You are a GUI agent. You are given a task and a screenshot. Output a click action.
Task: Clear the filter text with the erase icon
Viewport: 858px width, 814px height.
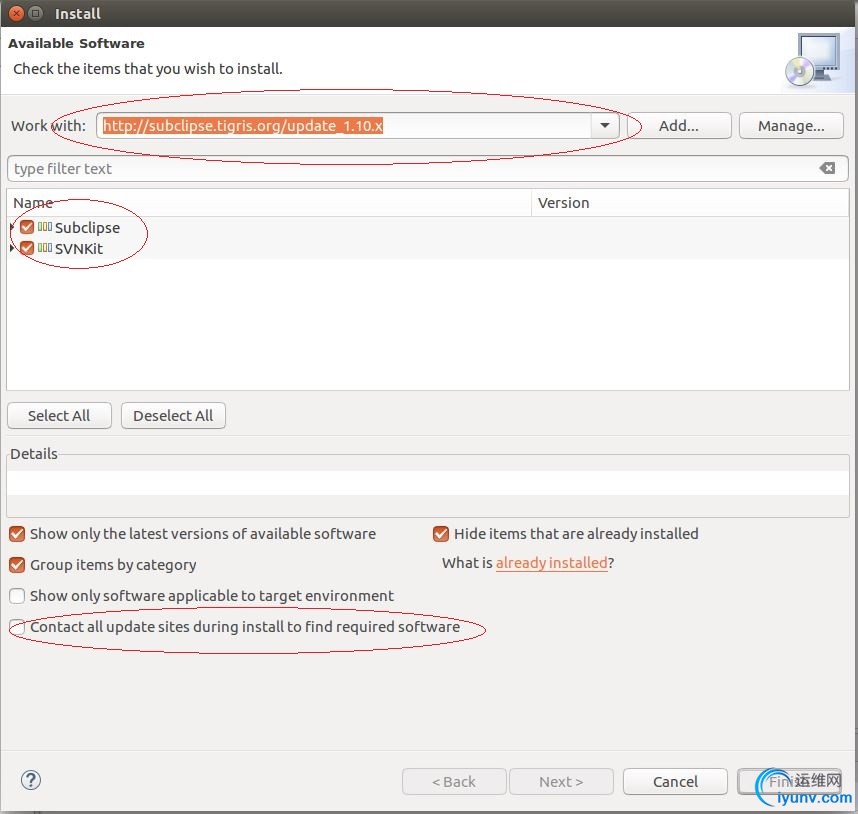827,168
